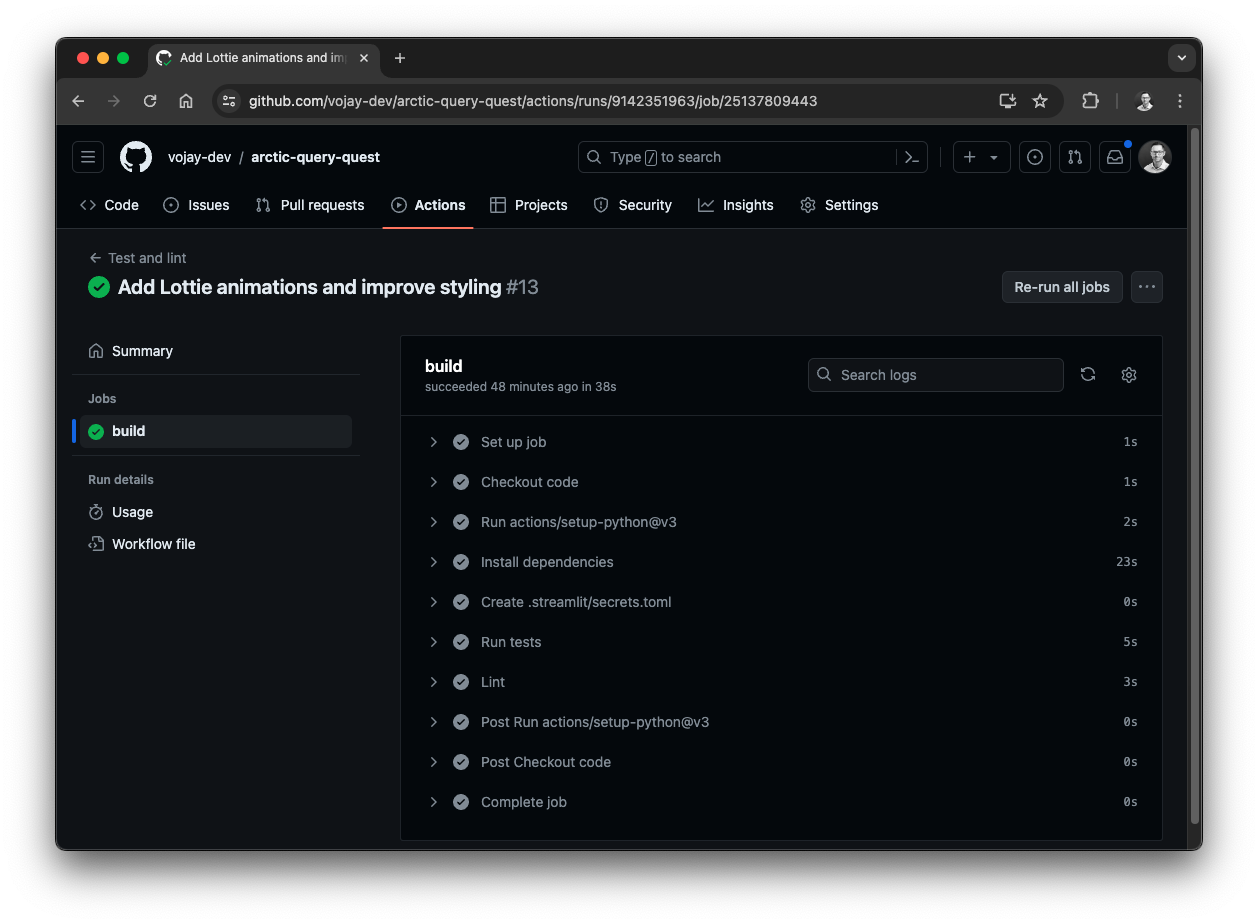
Task: Open Chrome three-dot menu
Action: pyautogui.click(x=1180, y=101)
